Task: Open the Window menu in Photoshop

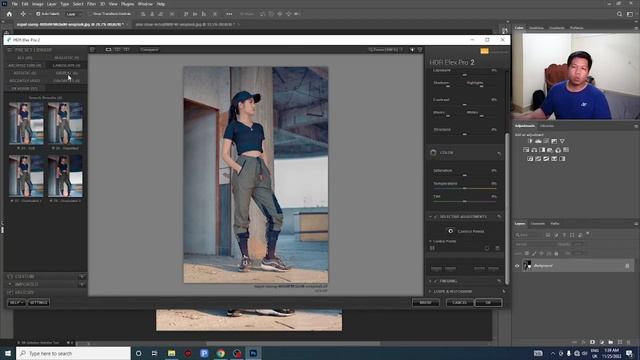Action: pyautogui.click(x=145, y=4)
